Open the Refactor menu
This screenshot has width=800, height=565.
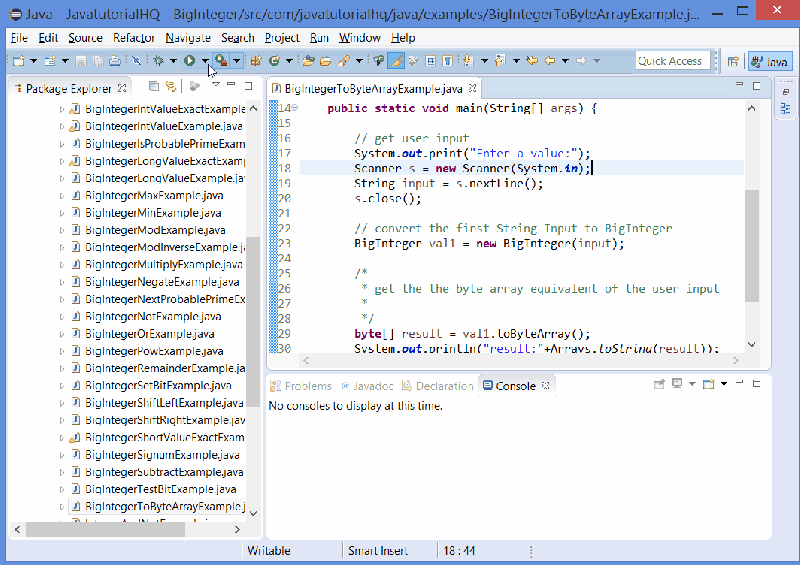(x=134, y=38)
